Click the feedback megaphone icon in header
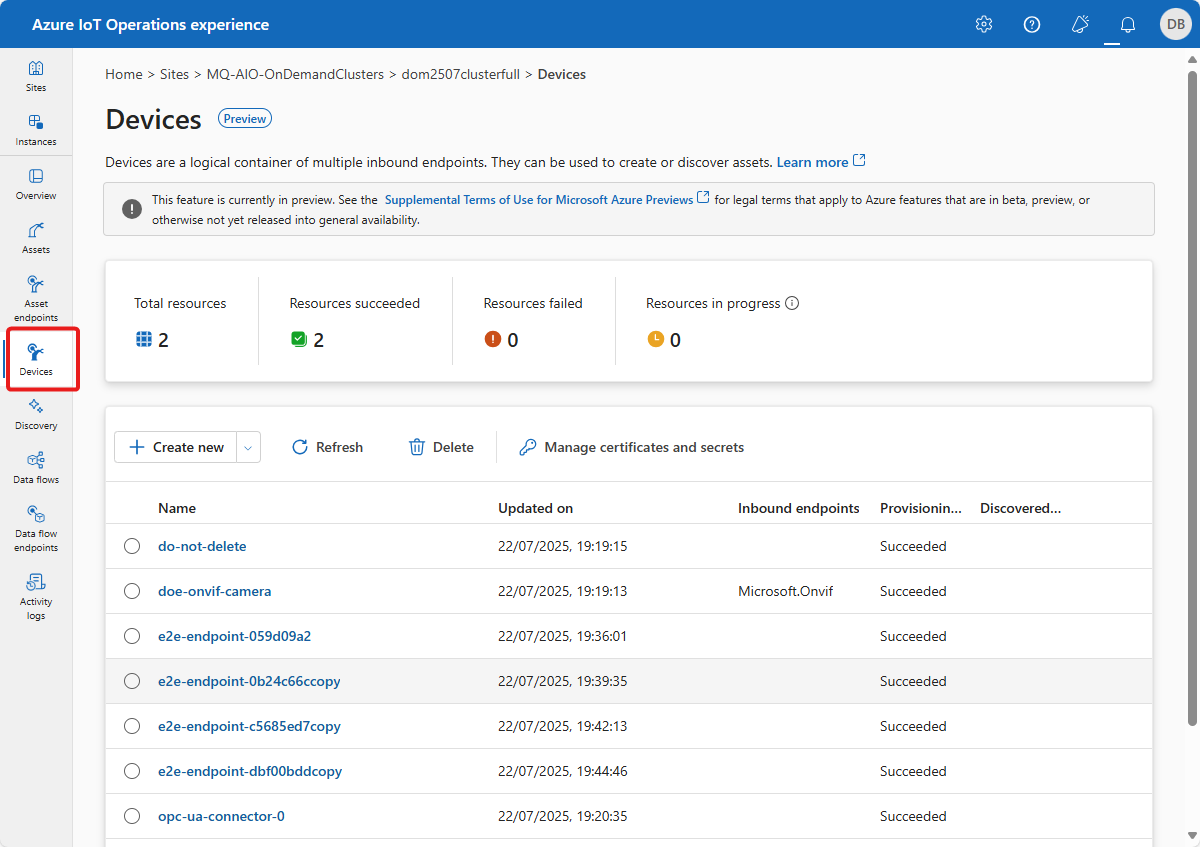The height and width of the screenshot is (847, 1200). (x=1080, y=24)
